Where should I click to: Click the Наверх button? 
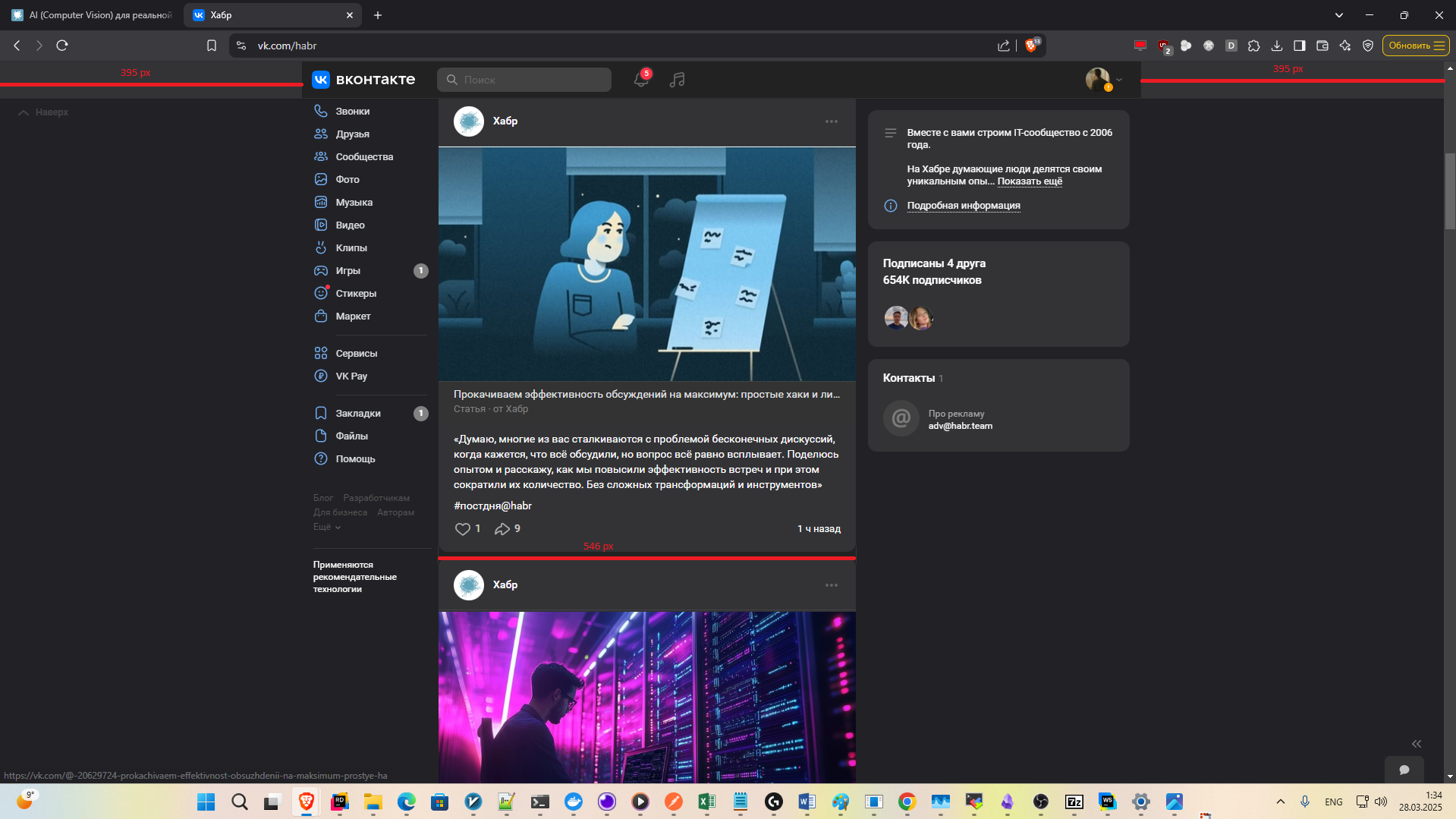point(43,112)
